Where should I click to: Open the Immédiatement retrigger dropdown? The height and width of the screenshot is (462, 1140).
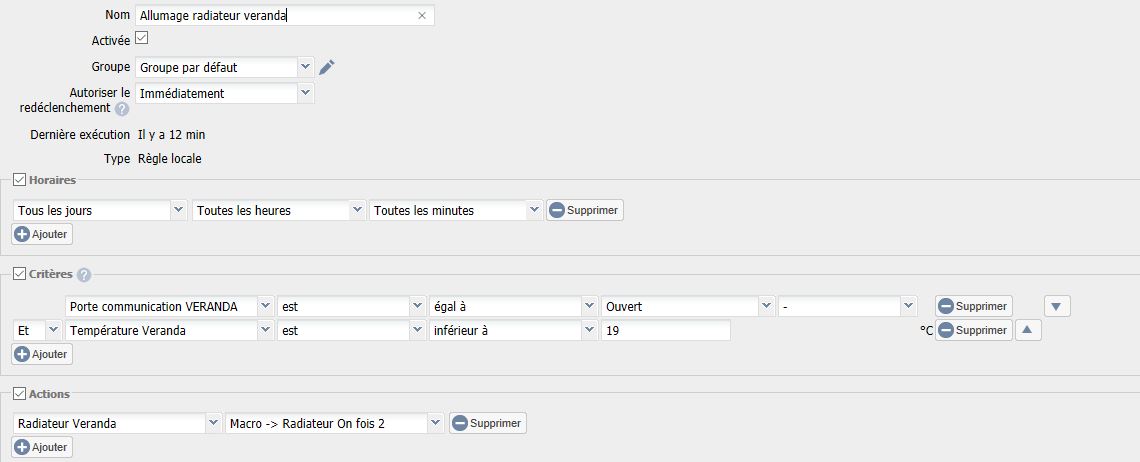(306, 93)
